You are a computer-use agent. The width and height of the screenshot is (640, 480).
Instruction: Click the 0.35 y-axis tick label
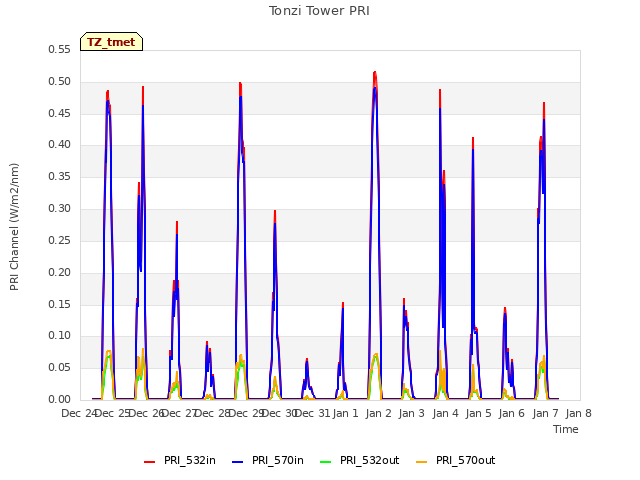(59, 176)
